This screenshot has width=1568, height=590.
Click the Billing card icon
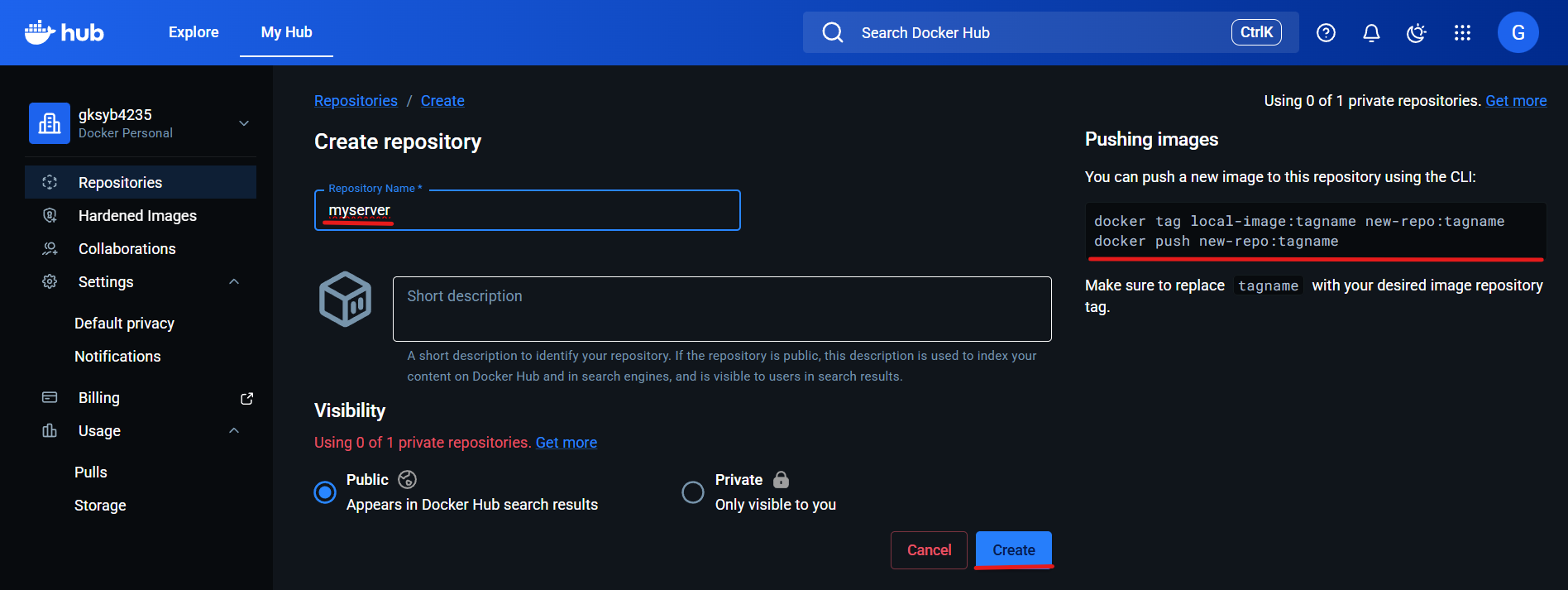[50, 397]
